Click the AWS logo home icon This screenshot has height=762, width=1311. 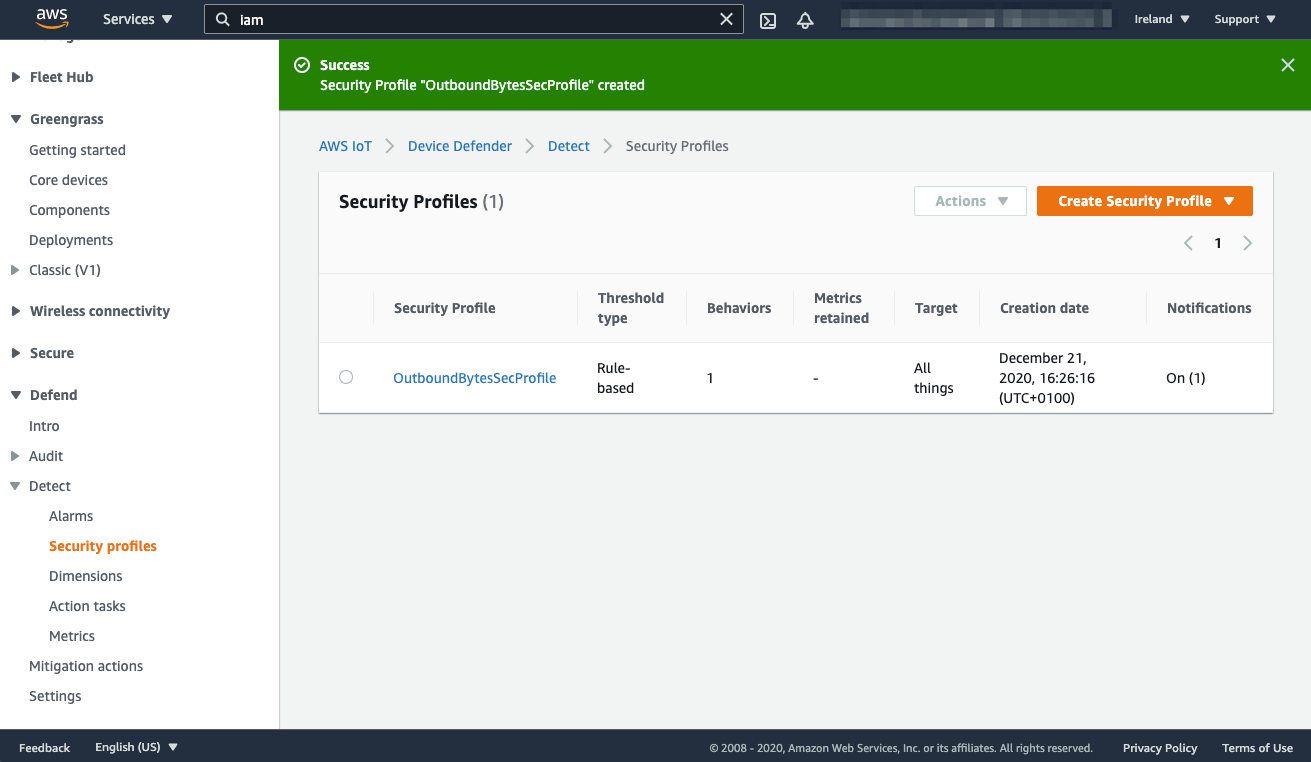coord(52,19)
